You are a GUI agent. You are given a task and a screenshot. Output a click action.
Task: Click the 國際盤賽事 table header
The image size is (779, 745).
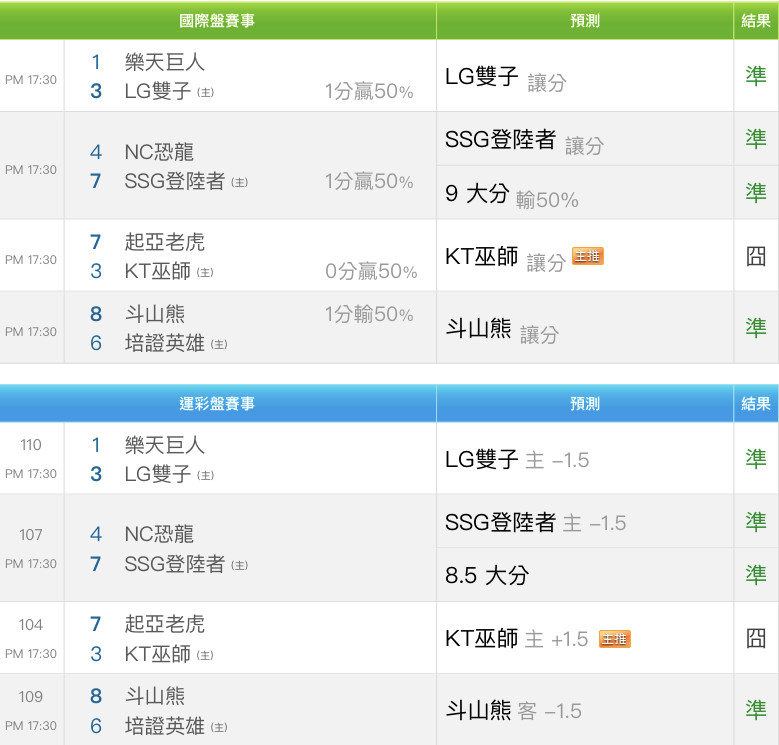coord(217,21)
